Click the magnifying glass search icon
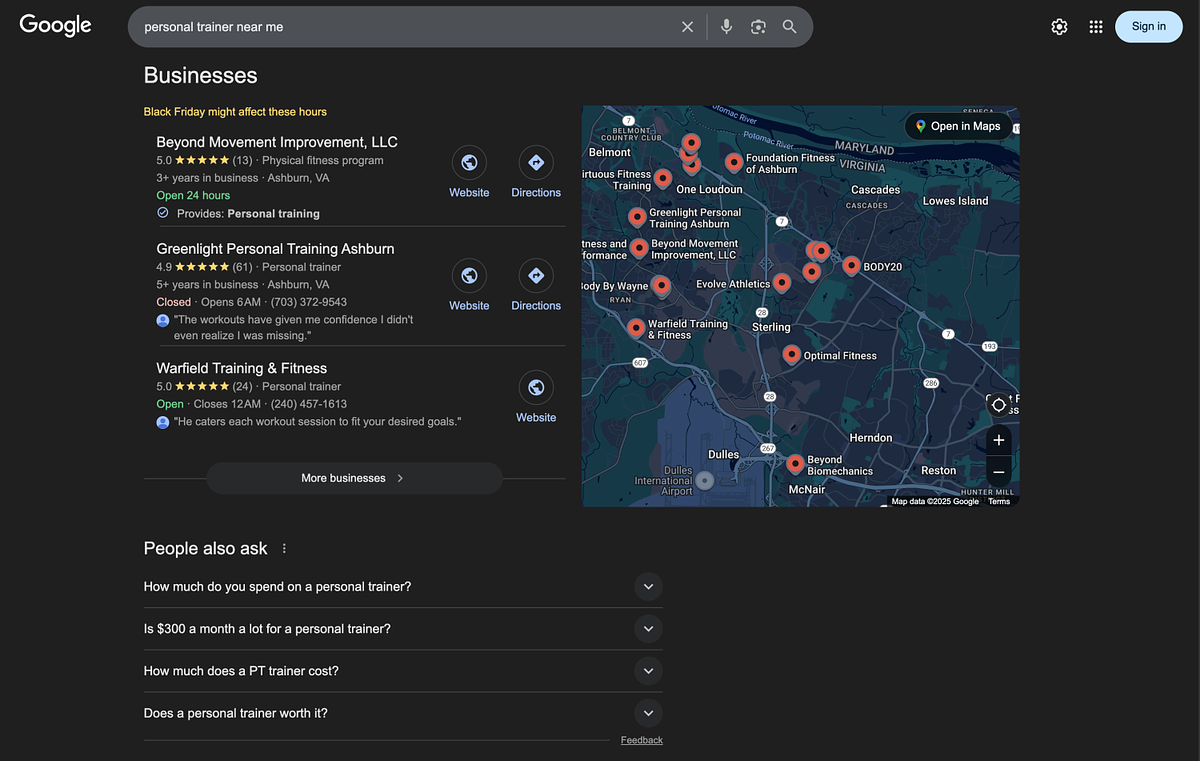This screenshot has height=761, width=1200. [x=790, y=27]
